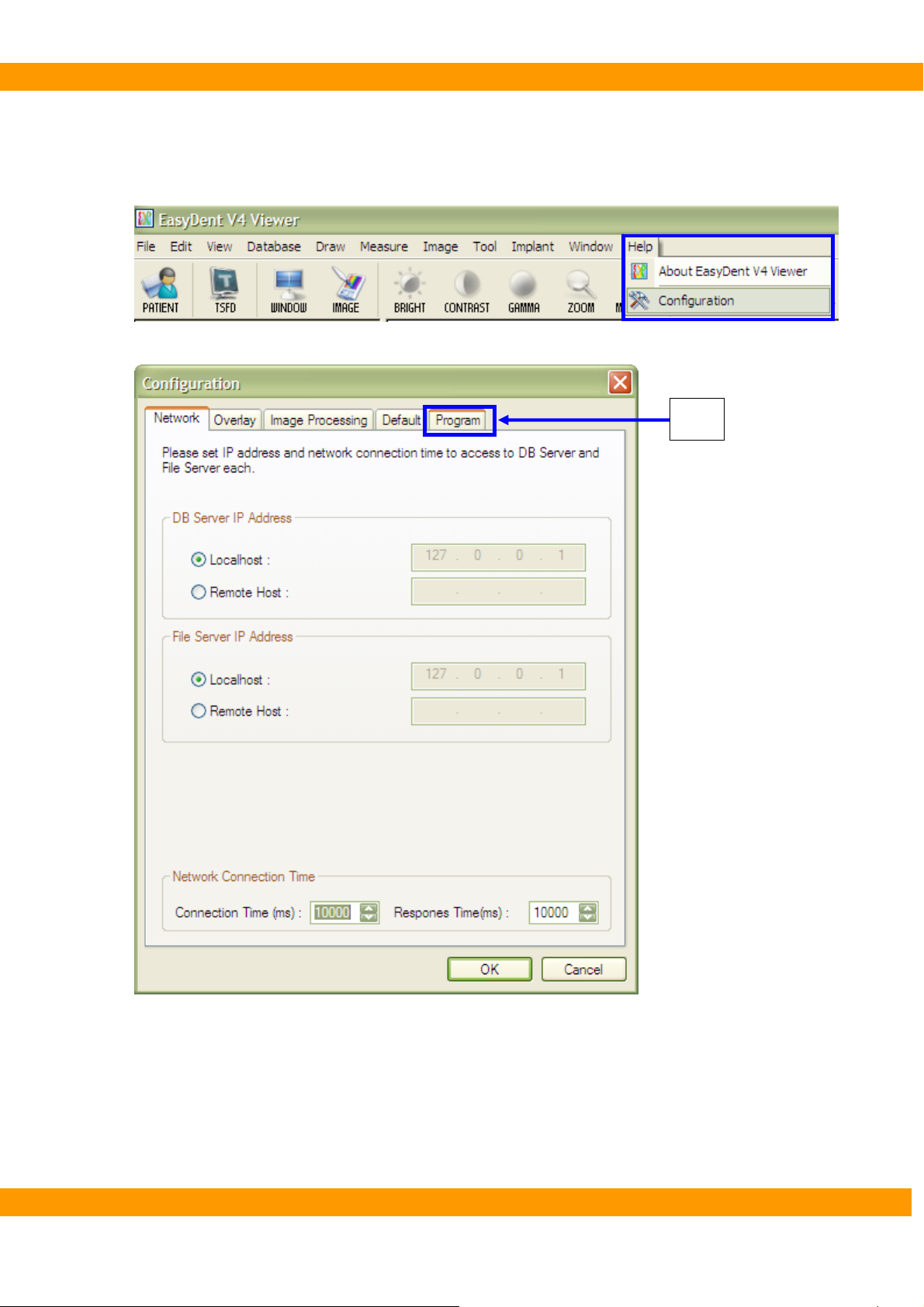The width and height of the screenshot is (924, 1307).
Task: Activate the ZOOM magnifier tool
Action: click(x=581, y=290)
